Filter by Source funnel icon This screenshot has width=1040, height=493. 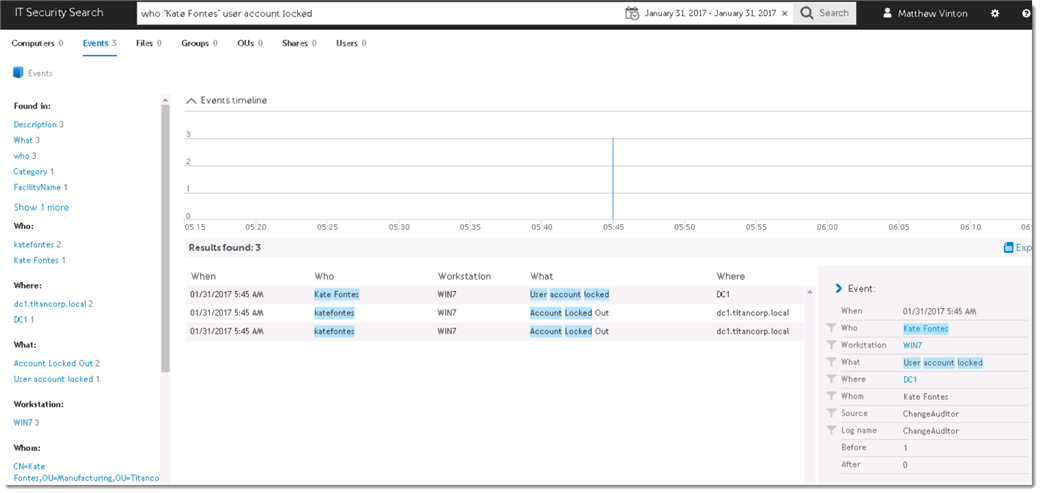[831, 413]
